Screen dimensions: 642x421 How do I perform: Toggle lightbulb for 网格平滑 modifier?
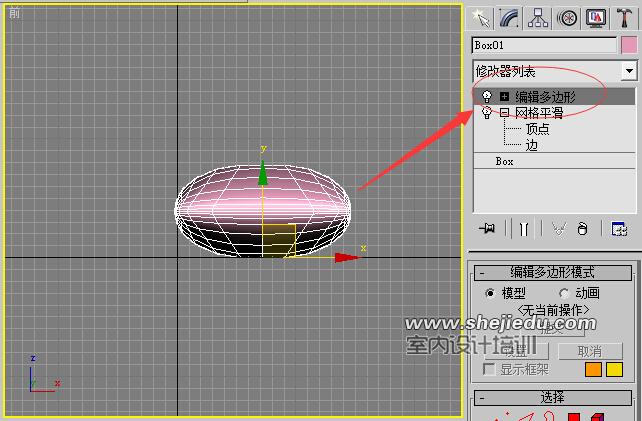click(x=486, y=113)
